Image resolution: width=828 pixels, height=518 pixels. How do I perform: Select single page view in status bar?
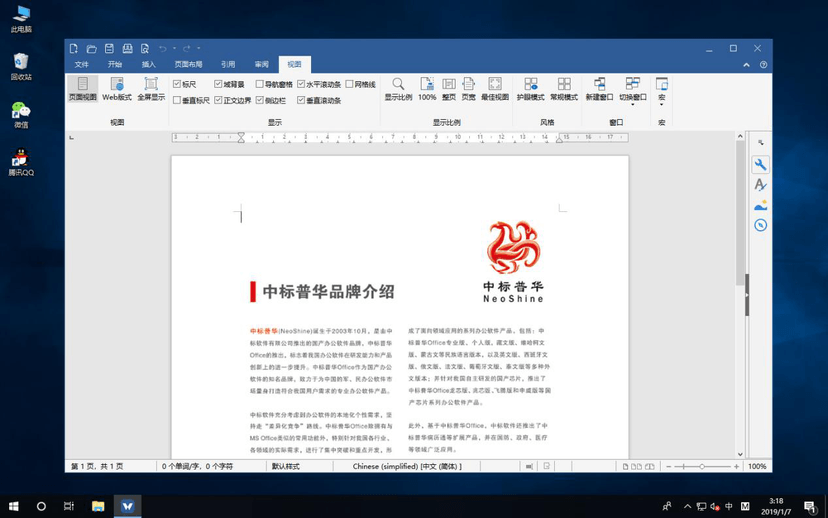pos(626,467)
